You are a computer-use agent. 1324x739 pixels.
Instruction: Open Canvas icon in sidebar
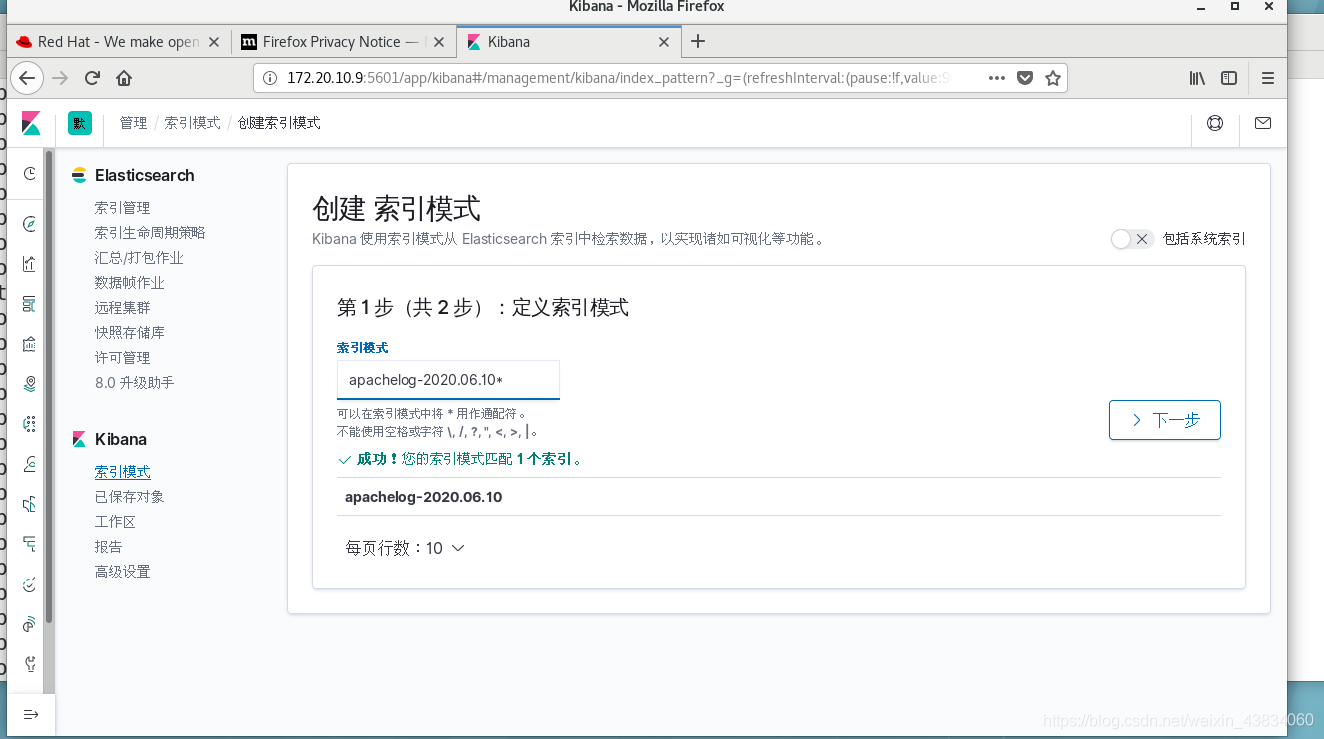tap(30, 344)
